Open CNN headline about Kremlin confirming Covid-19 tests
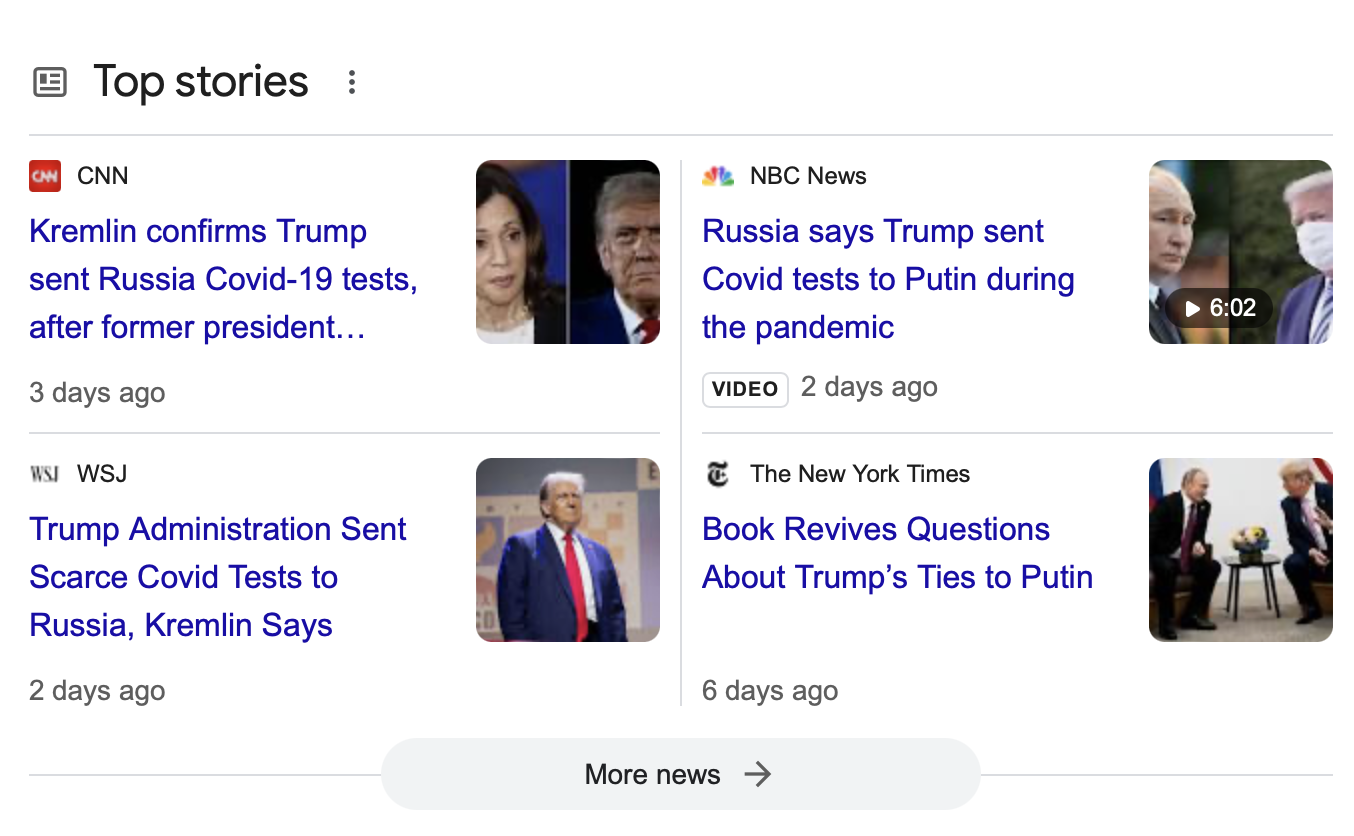This screenshot has width=1354, height=836. [x=223, y=279]
